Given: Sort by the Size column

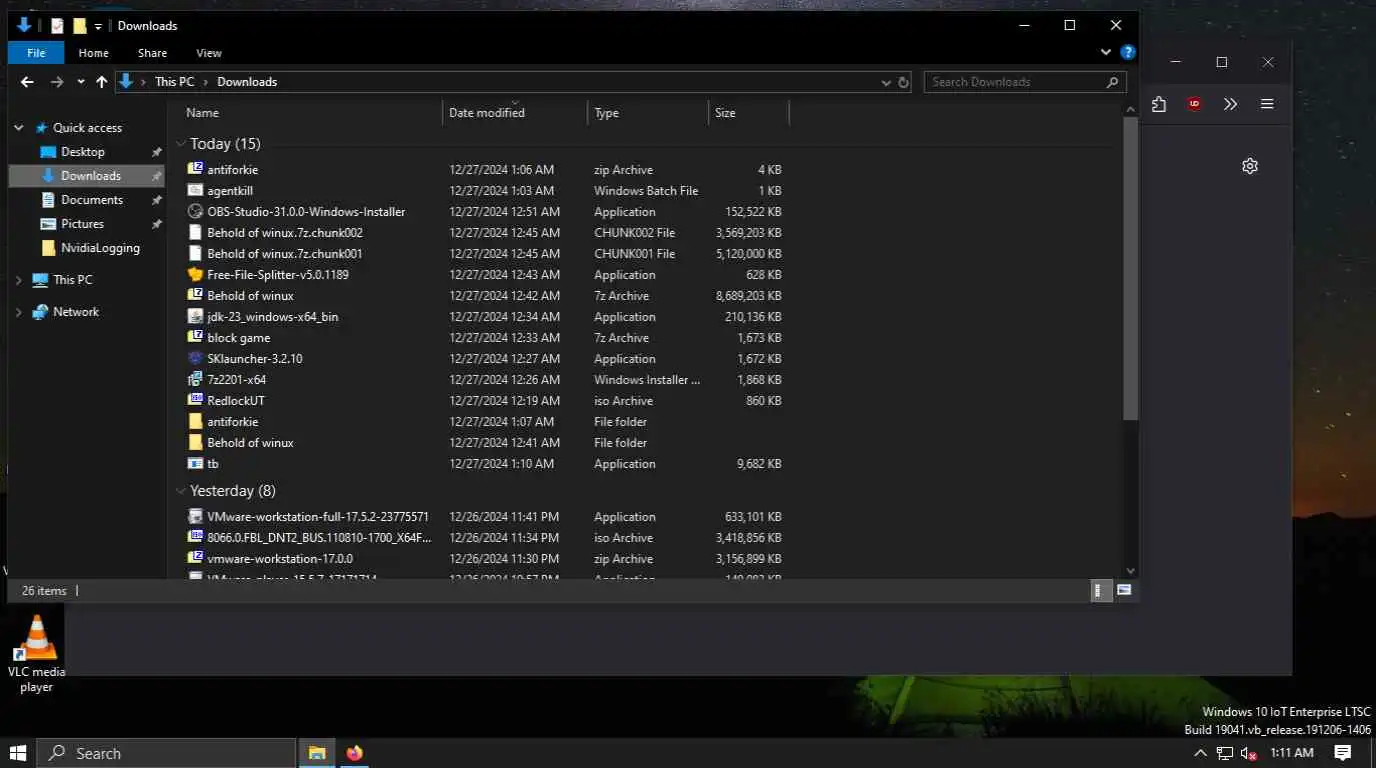Looking at the screenshot, I should [749, 113].
